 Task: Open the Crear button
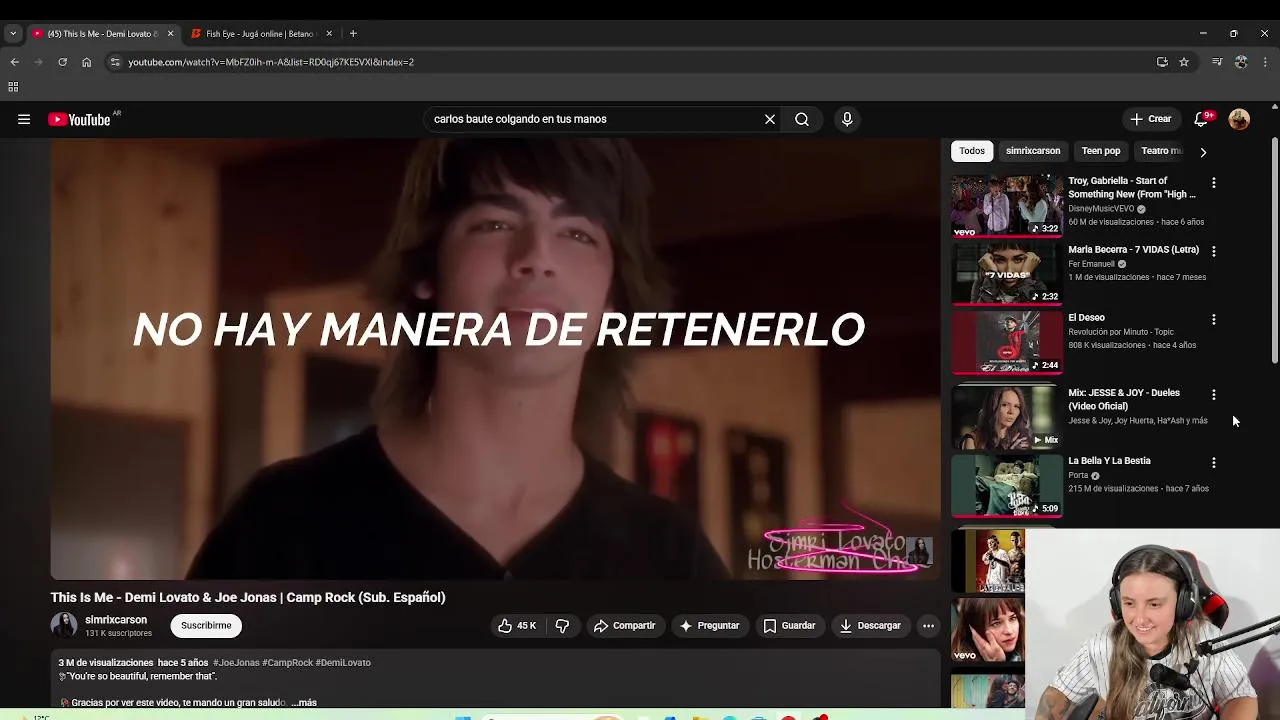(1151, 119)
